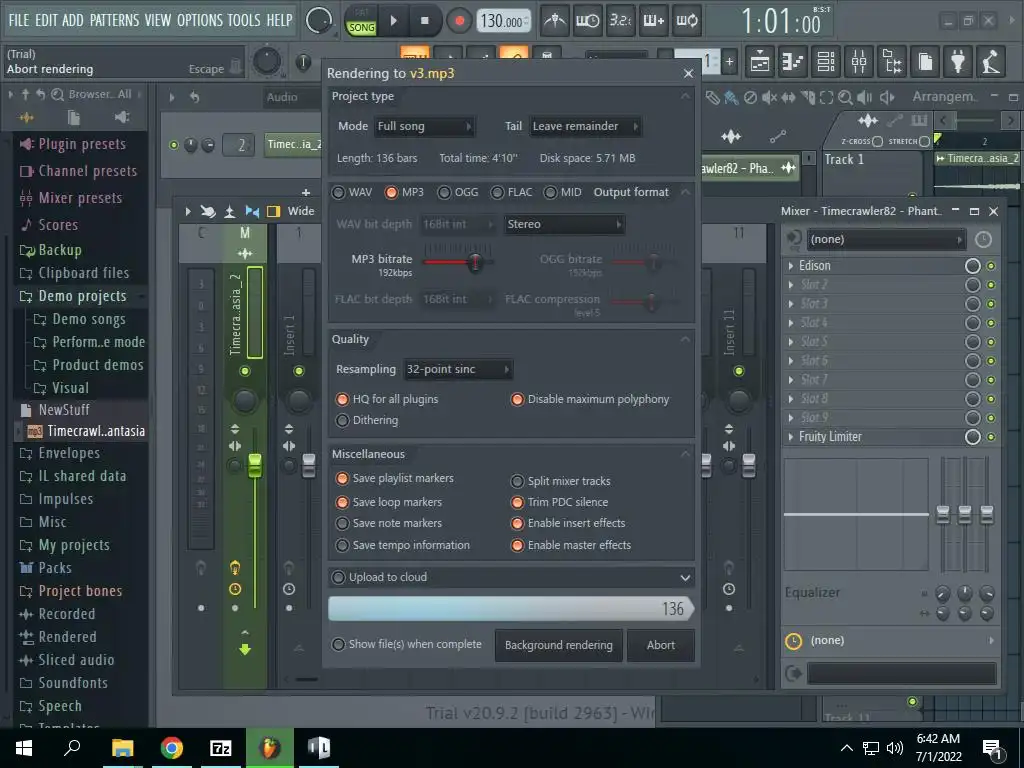Click the metronome icon in toolbar

(x=555, y=21)
